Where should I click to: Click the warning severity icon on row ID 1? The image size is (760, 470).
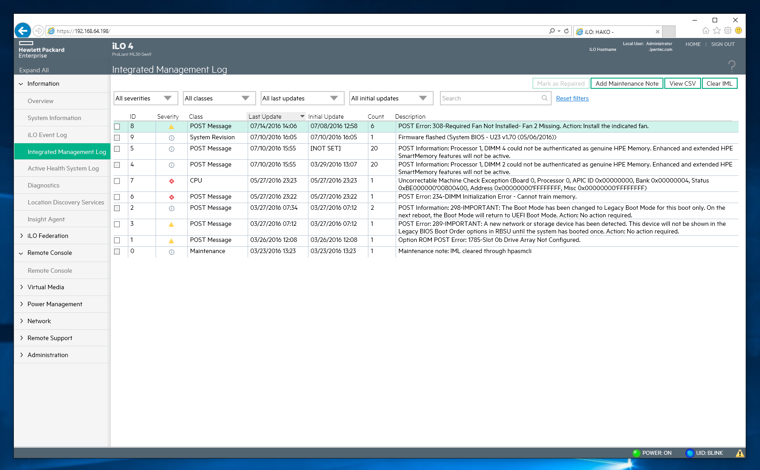point(171,240)
